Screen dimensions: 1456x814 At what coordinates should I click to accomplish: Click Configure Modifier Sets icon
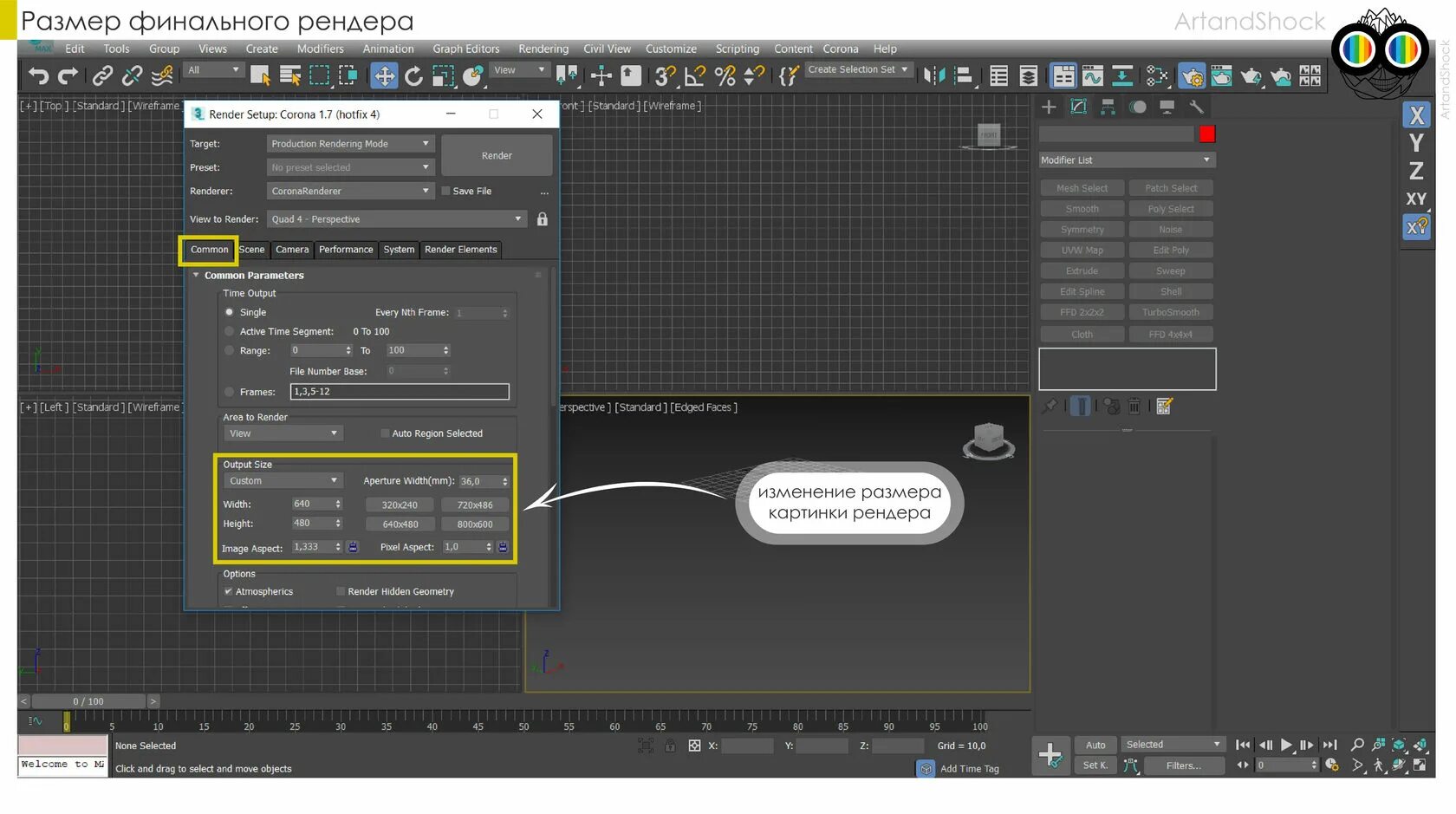click(1164, 406)
